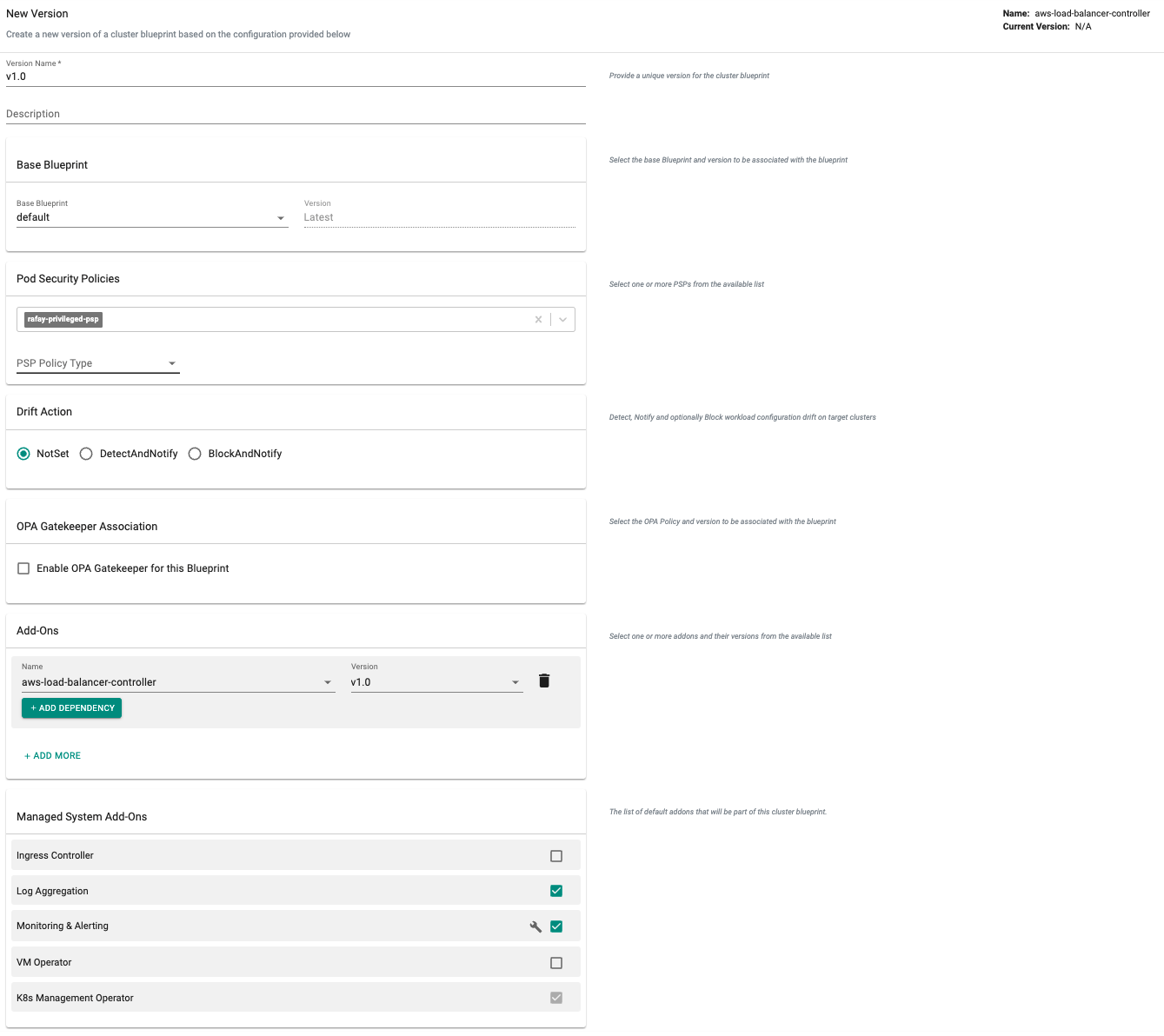Click the Monitoring & Alerting label
This screenshot has height=1036, width=1164.
[x=63, y=926]
